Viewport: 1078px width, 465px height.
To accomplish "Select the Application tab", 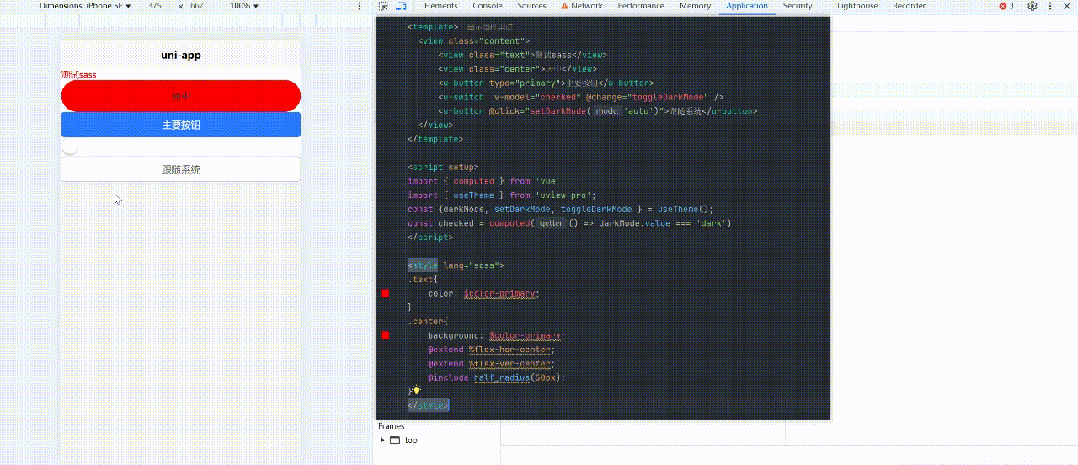I will 747,6.
